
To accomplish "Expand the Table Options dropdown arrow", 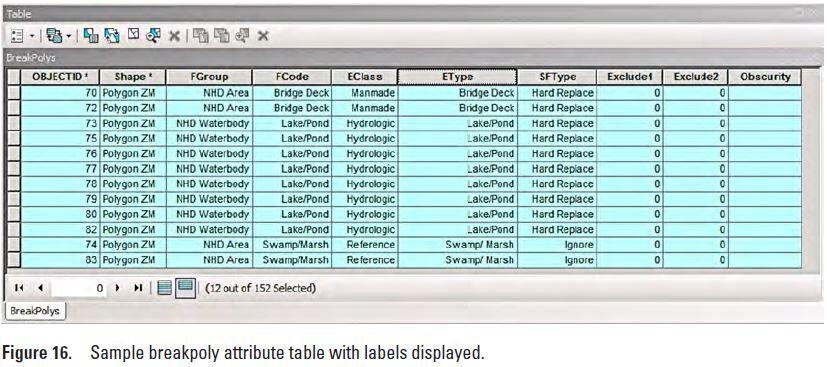I will (x=31, y=36).
